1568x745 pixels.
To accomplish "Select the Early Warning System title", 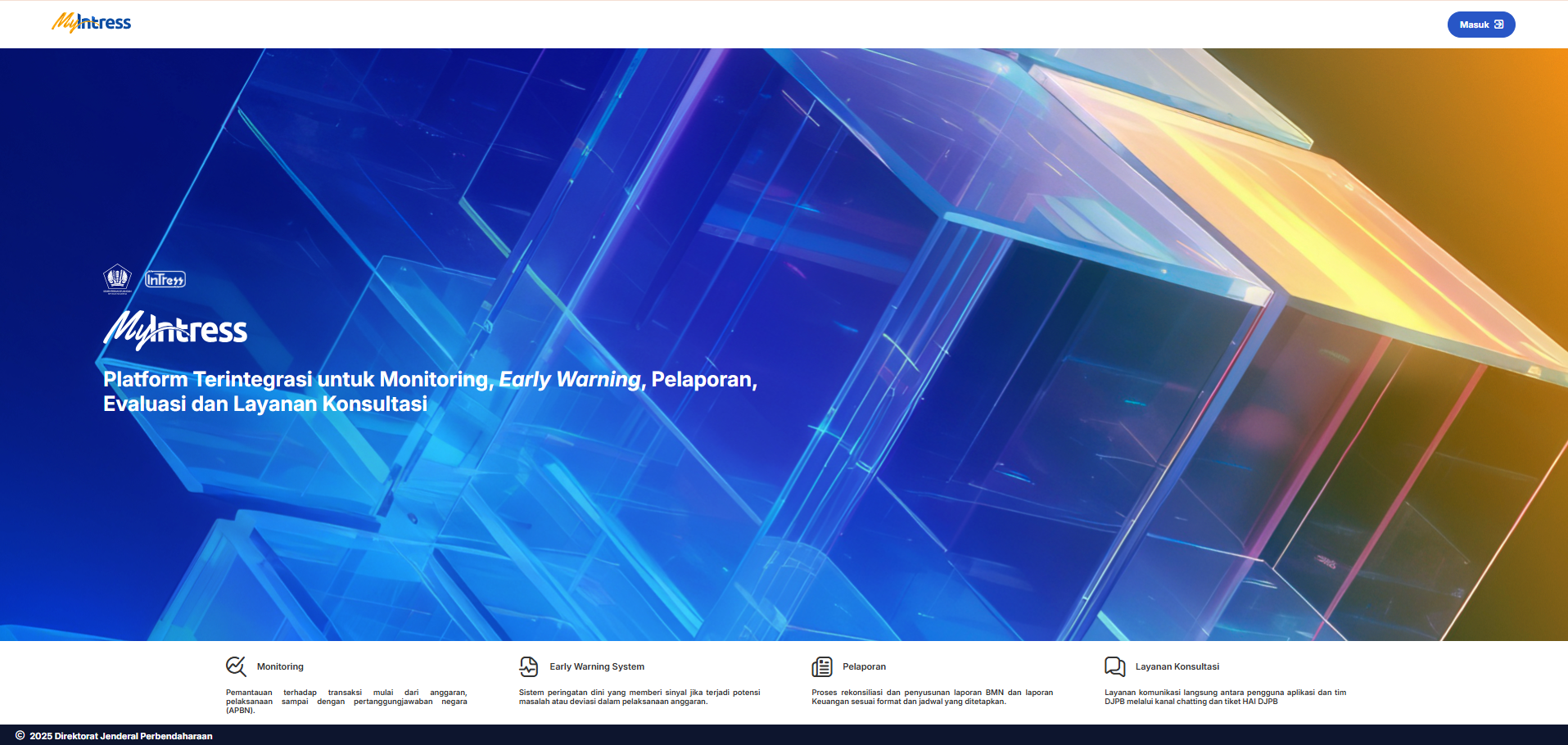I will (597, 666).
